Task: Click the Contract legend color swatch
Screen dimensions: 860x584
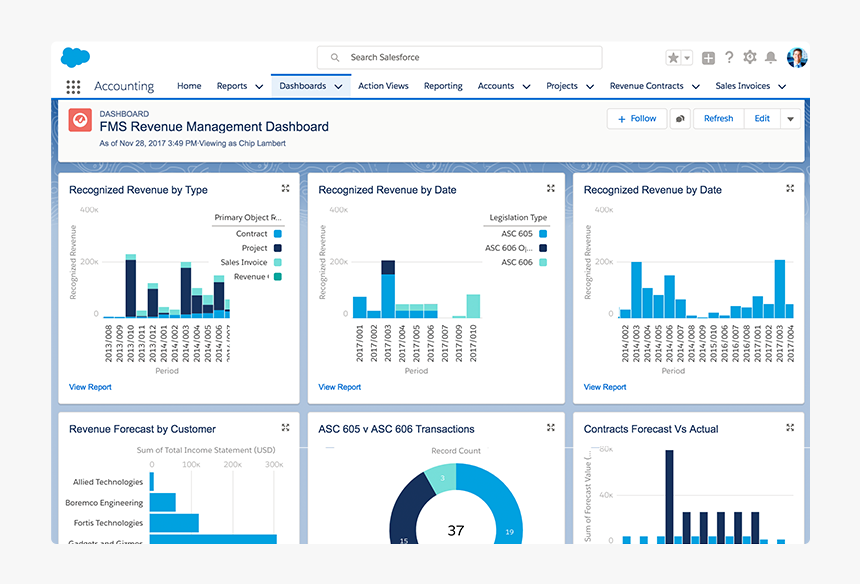Action: (x=278, y=234)
